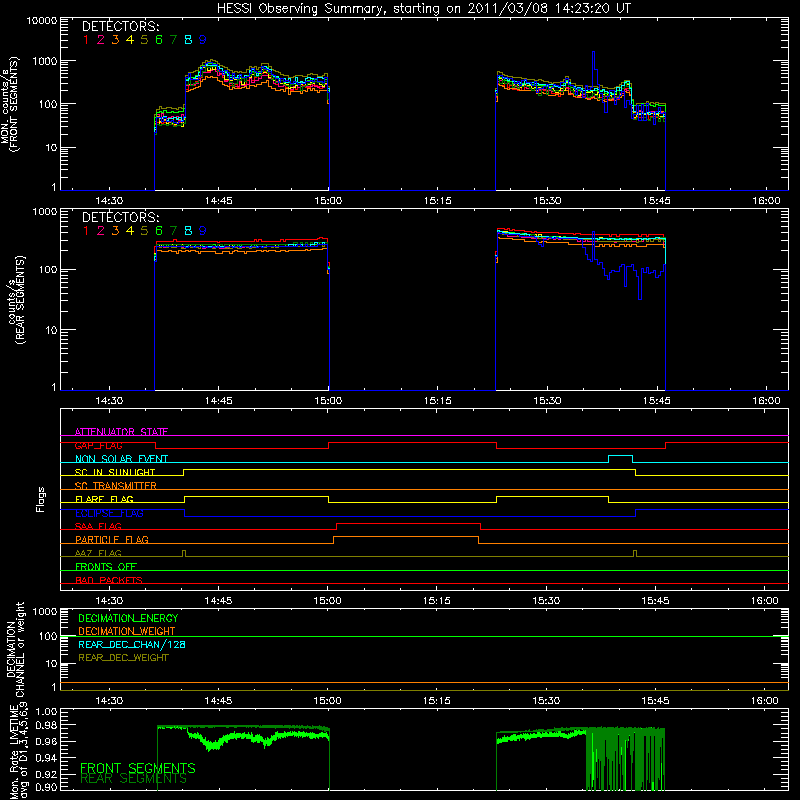Click the 1.00 value on the livetime axis
This screenshot has height=800, width=800.
tap(46, 712)
